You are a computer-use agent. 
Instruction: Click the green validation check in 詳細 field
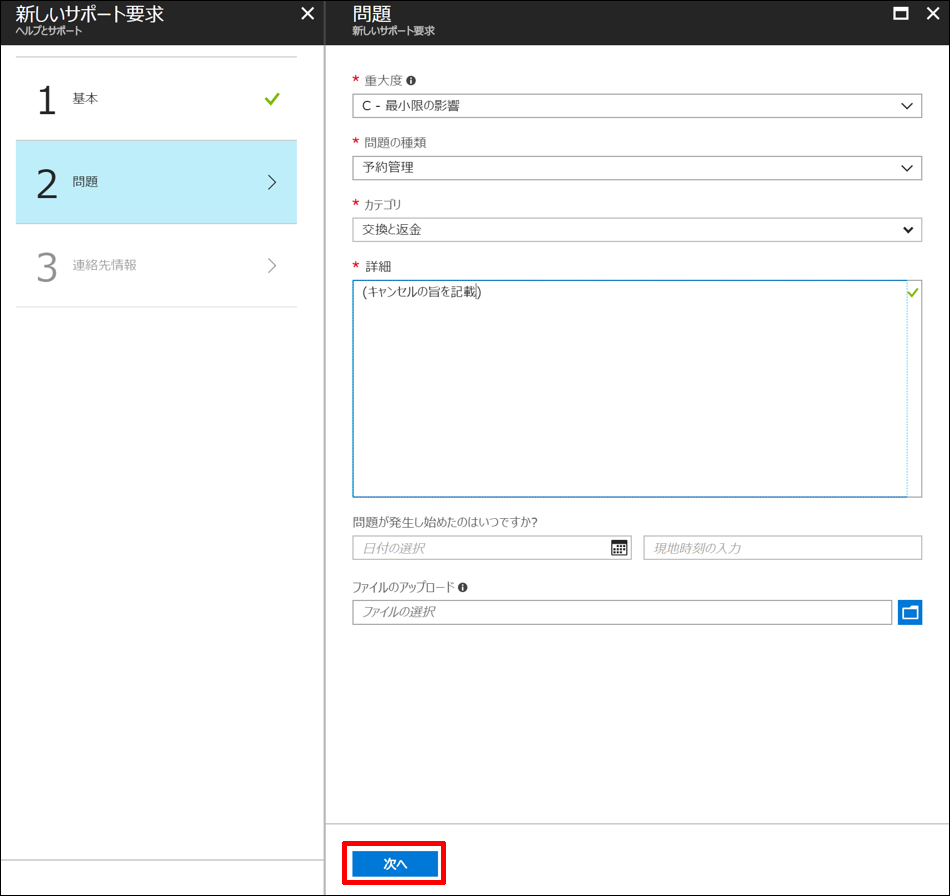coord(911,292)
